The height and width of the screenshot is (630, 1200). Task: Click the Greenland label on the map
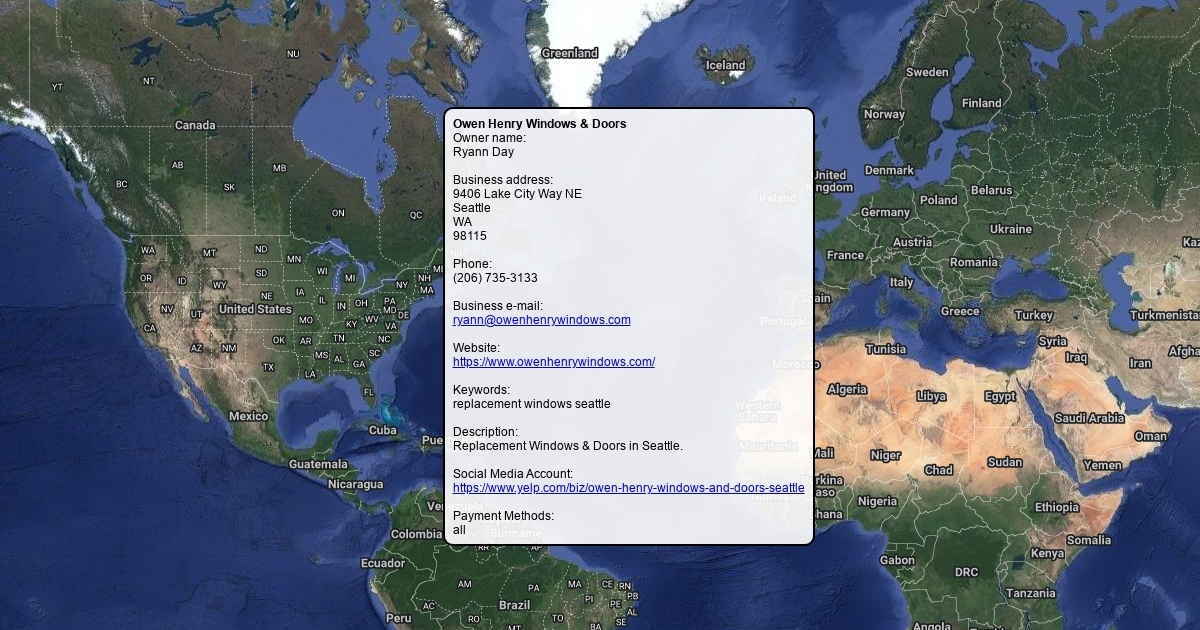(x=569, y=53)
